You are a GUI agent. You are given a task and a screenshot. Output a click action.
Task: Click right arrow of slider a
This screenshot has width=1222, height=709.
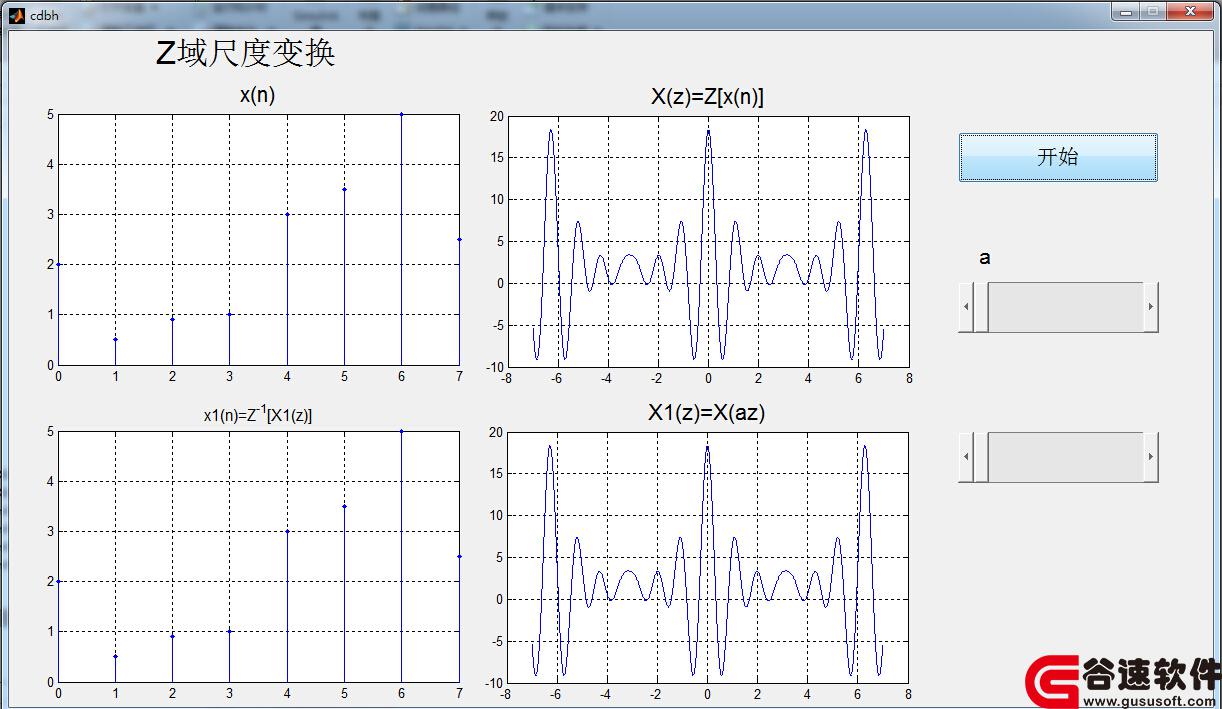pos(1151,307)
